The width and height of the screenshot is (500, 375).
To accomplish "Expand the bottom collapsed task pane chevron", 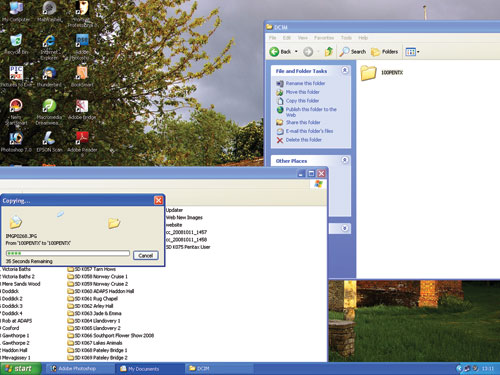I will 345,228.
